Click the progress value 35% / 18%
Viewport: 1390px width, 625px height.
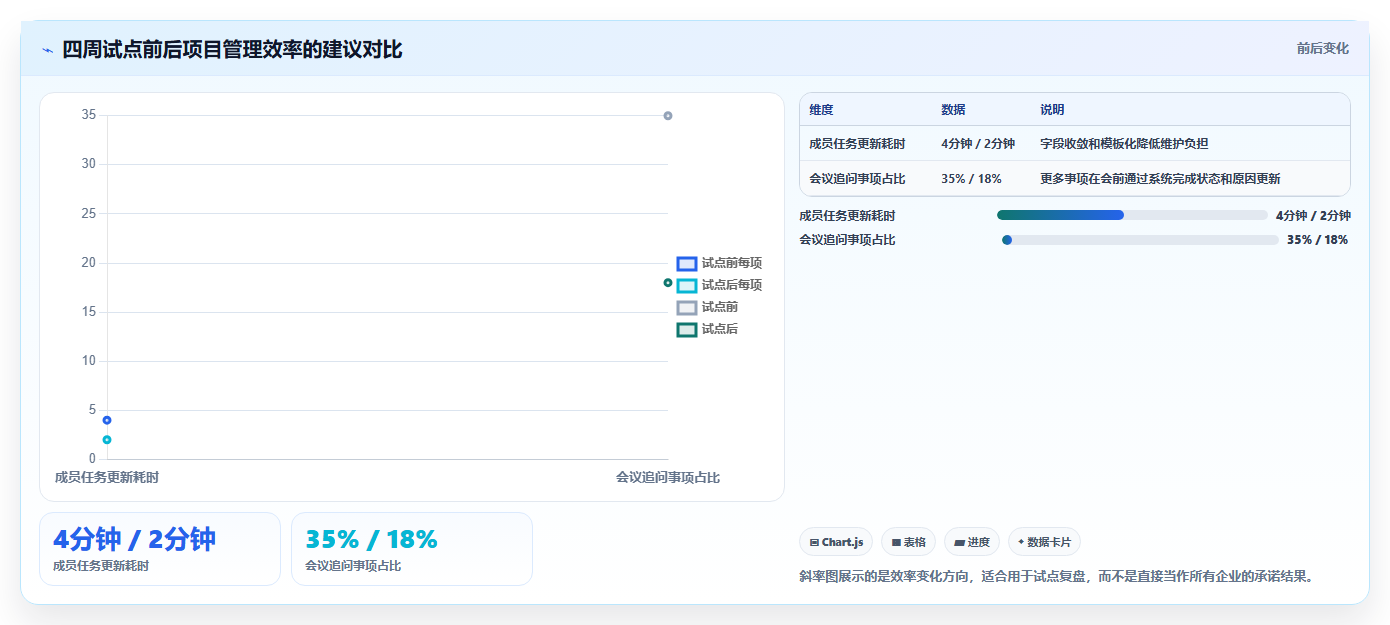coord(1317,240)
